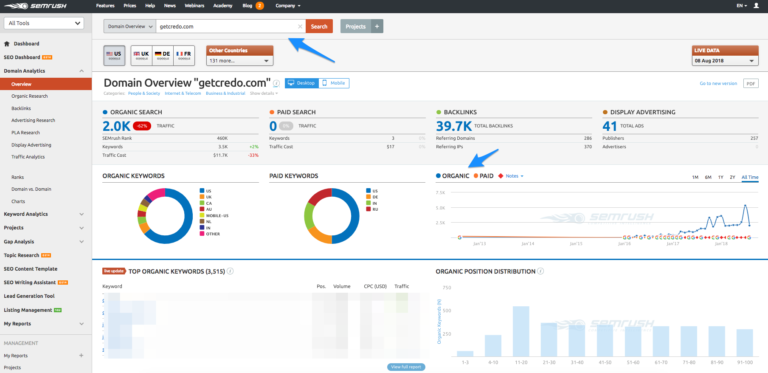
Task: Select the UK Google database flag
Action: (x=142, y=55)
